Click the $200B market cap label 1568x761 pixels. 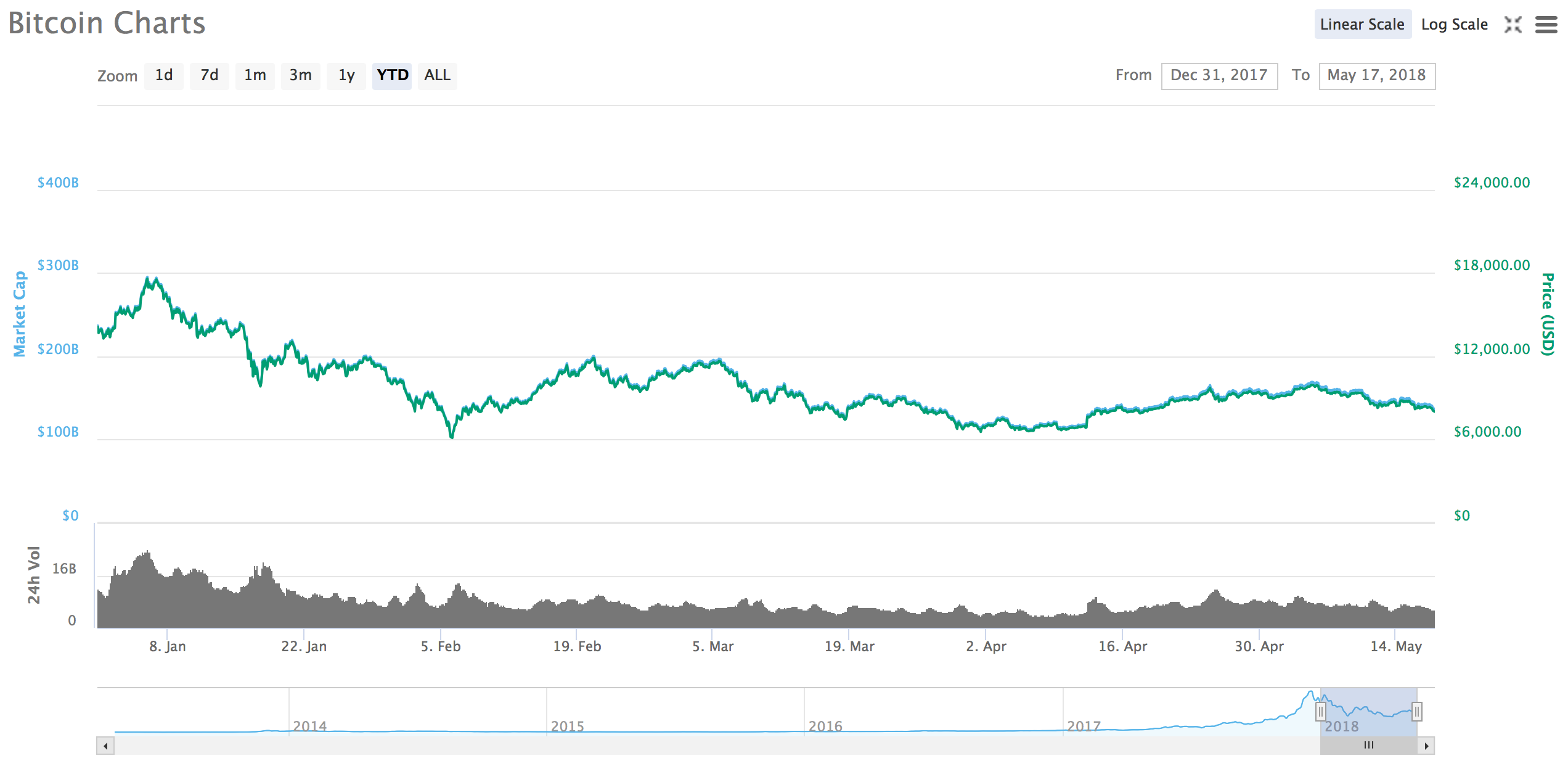58,349
